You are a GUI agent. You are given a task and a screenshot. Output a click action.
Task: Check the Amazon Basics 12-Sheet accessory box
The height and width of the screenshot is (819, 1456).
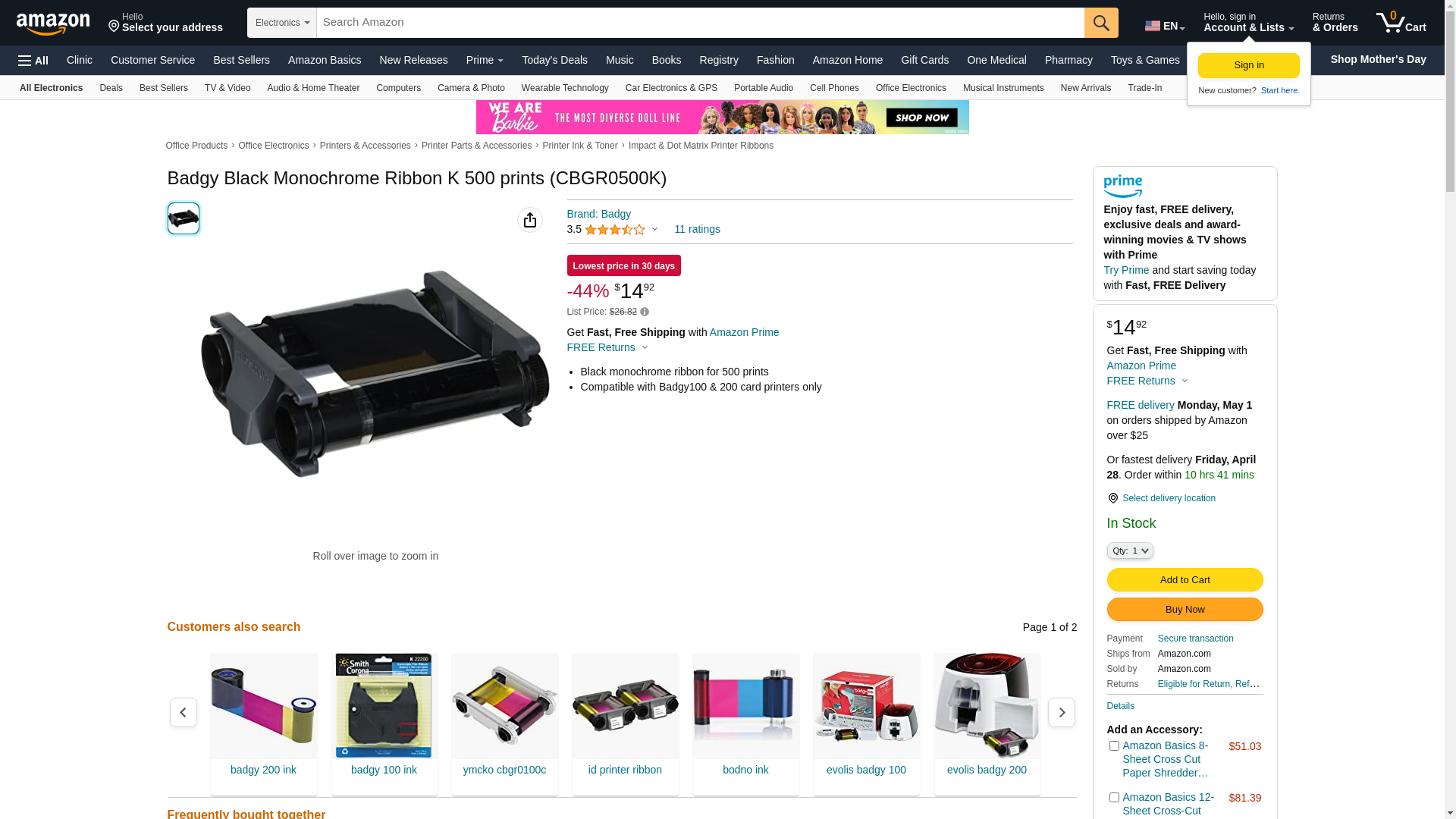tap(1114, 798)
